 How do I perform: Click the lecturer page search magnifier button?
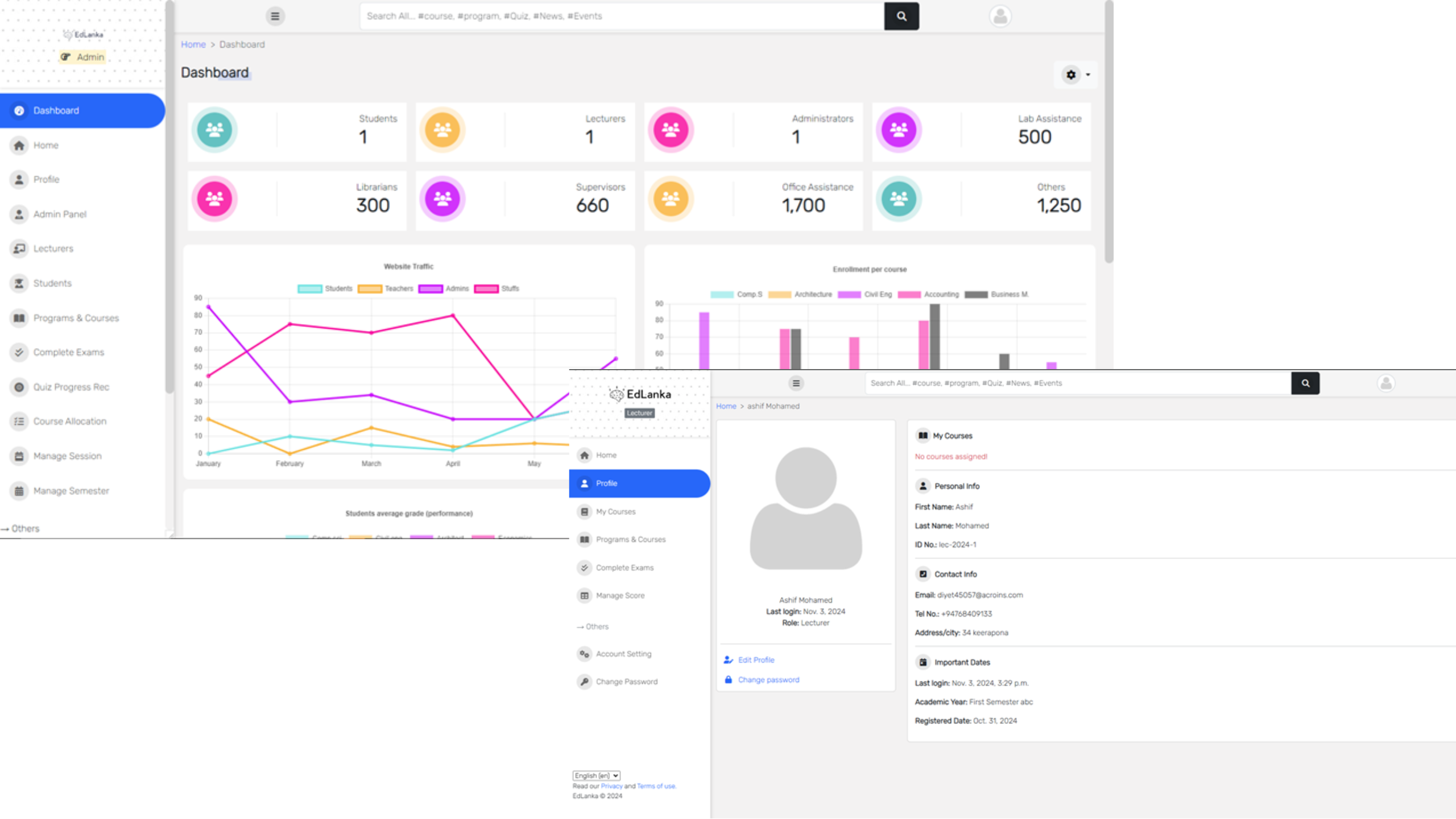tap(1305, 383)
